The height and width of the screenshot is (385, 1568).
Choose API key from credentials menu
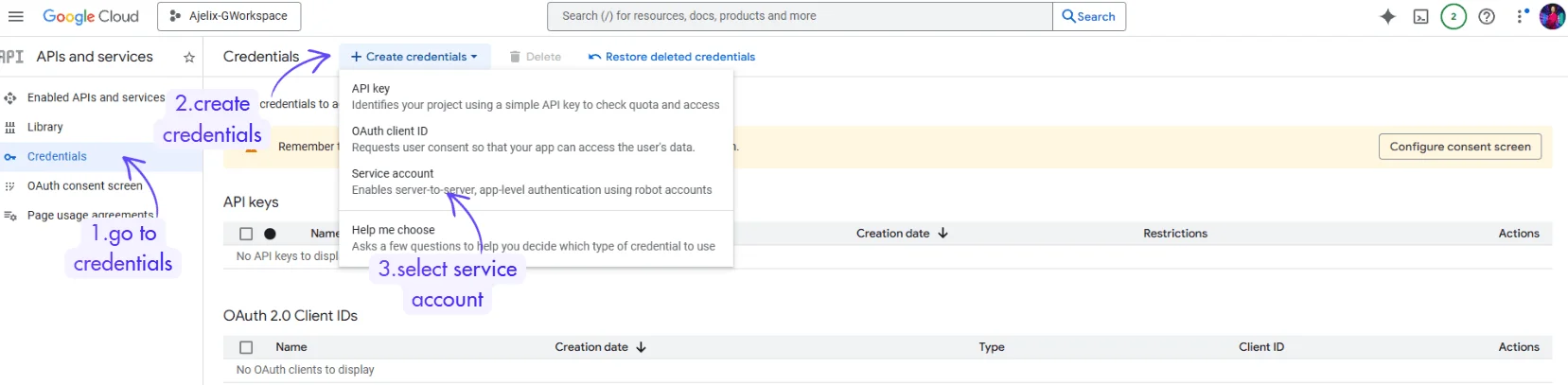coord(536,96)
